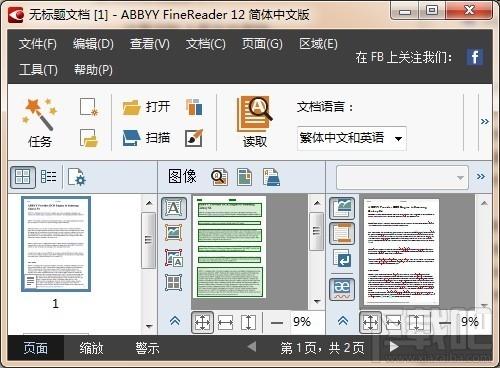Click the page layout analysis icon next to 打开
Viewport: 500px width, 368px height.
click(x=194, y=107)
